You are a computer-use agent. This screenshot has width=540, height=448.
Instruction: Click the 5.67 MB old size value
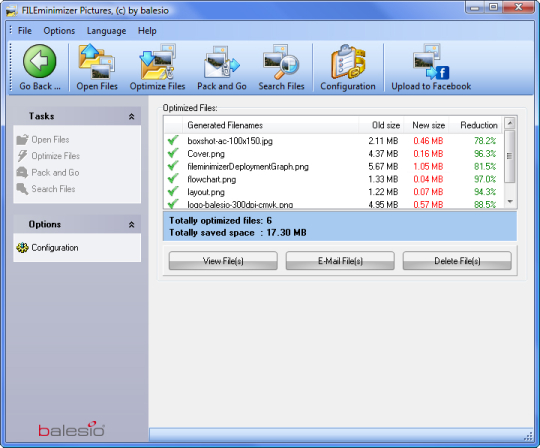point(383,167)
